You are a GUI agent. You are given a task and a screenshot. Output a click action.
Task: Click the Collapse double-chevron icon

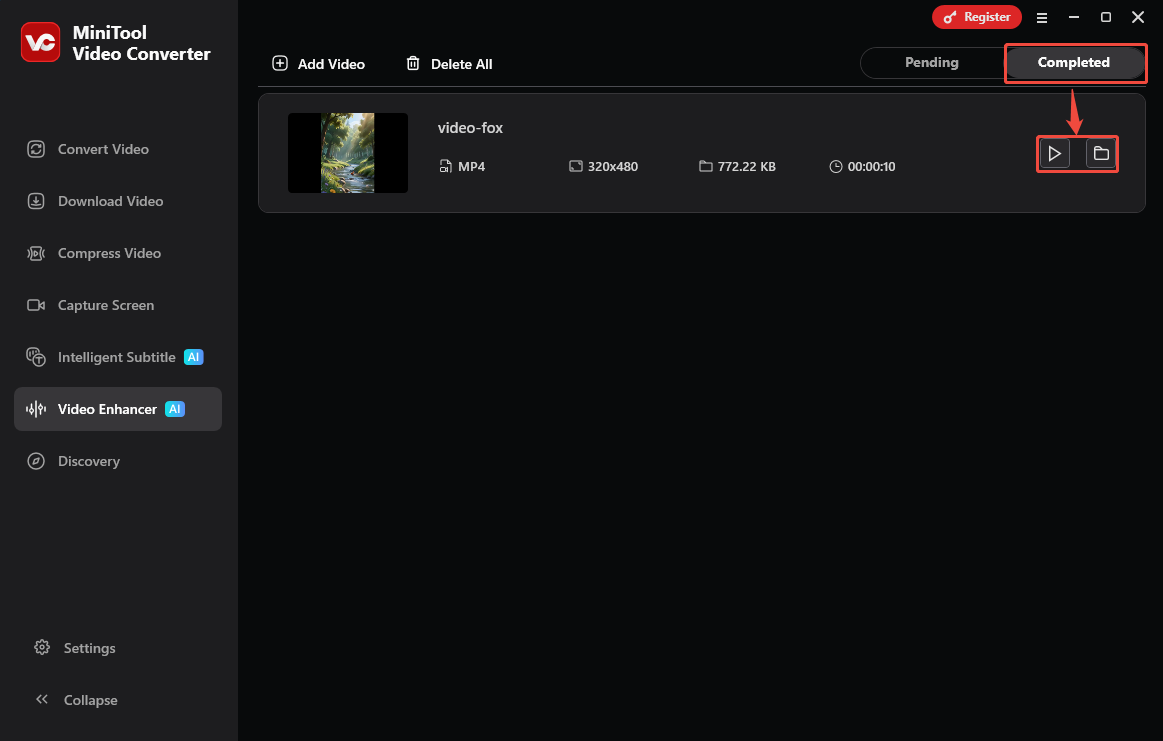pyautogui.click(x=42, y=699)
